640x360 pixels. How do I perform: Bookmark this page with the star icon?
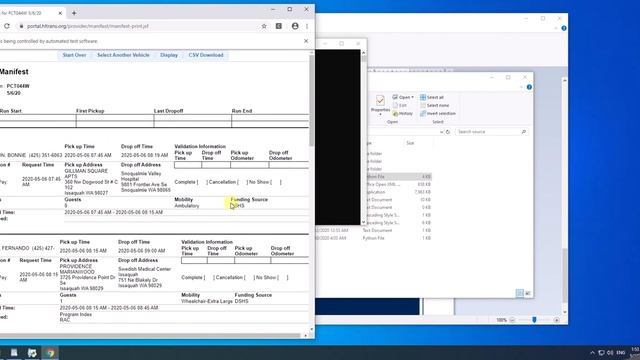pos(264,26)
